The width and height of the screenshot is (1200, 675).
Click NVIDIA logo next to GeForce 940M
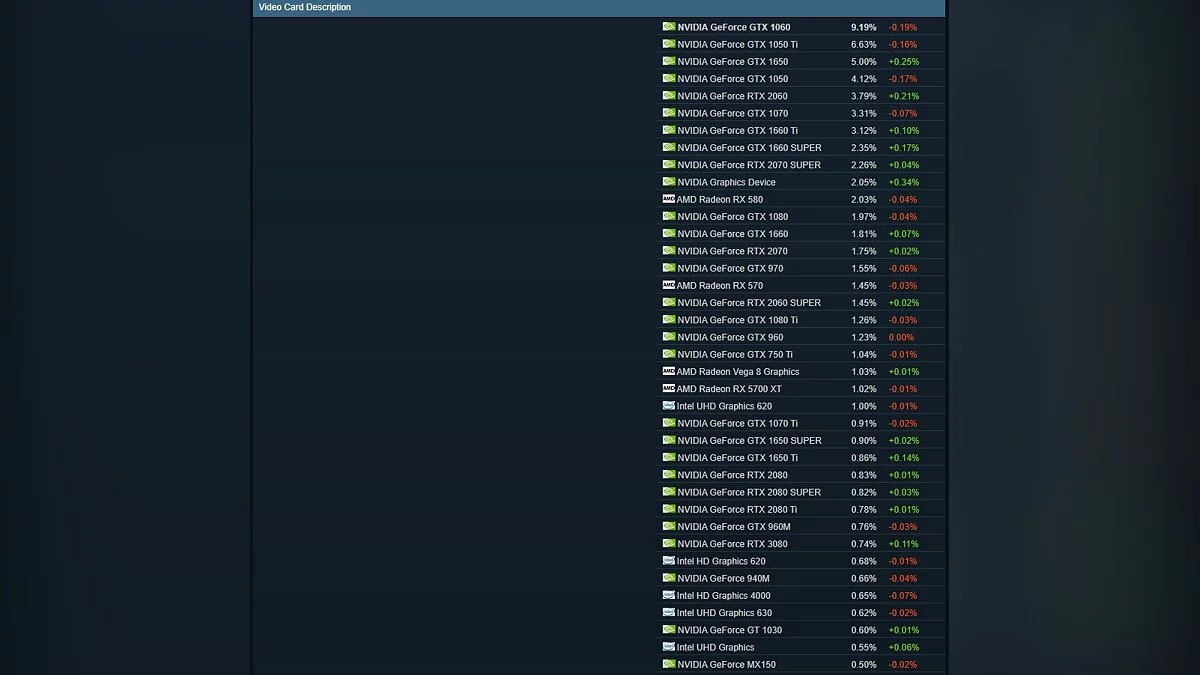tap(669, 578)
